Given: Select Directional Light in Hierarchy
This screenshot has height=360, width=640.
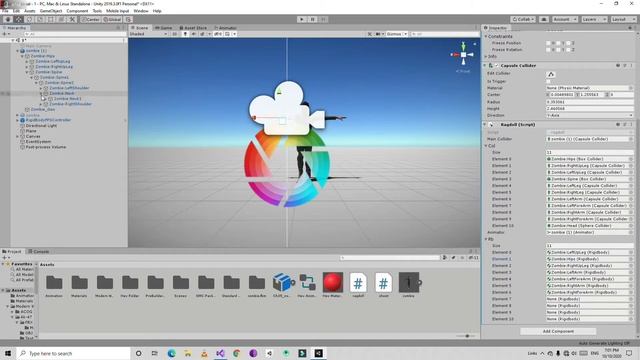Looking at the screenshot, I should click(x=41, y=126).
